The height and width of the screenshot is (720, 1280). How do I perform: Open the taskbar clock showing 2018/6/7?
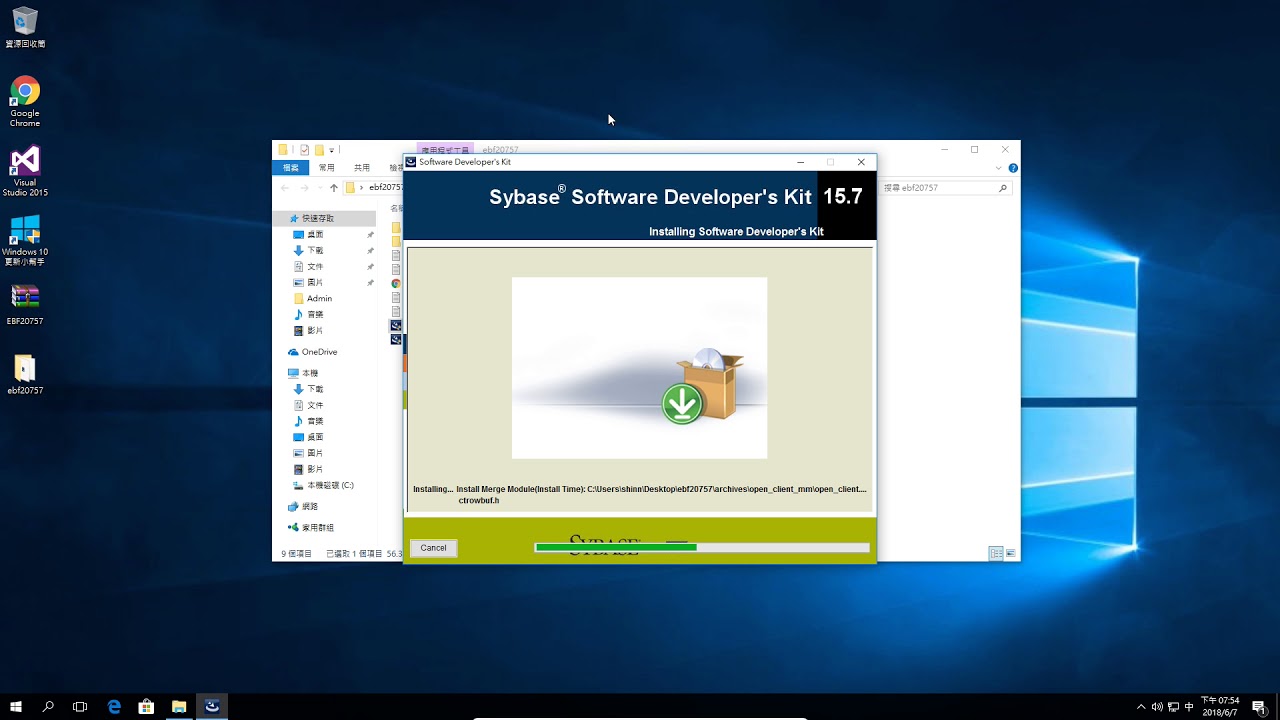1220,707
